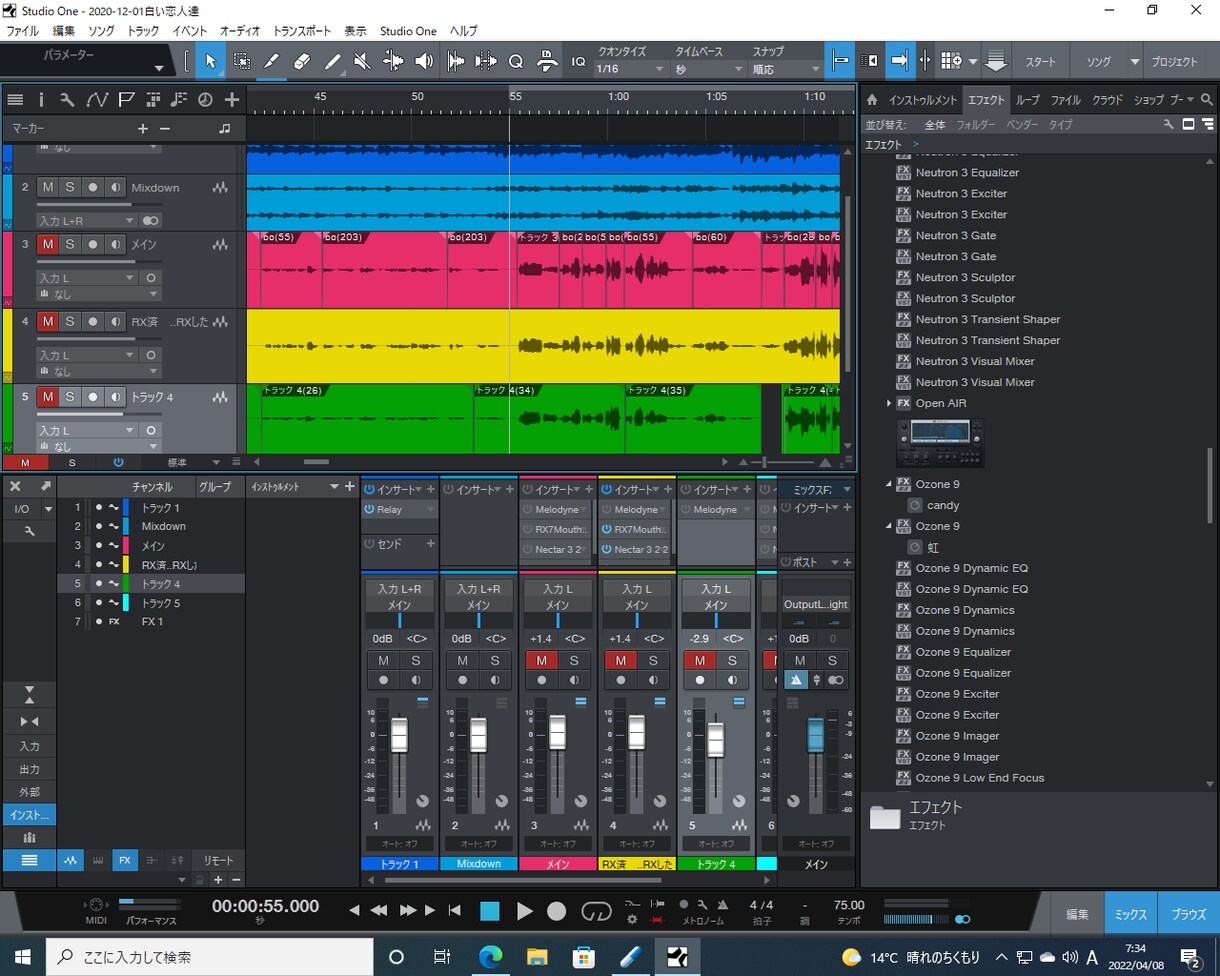The image size is (1220, 976).
Task: Collapse the Ozone 9 entry containing candy
Action: point(889,484)
